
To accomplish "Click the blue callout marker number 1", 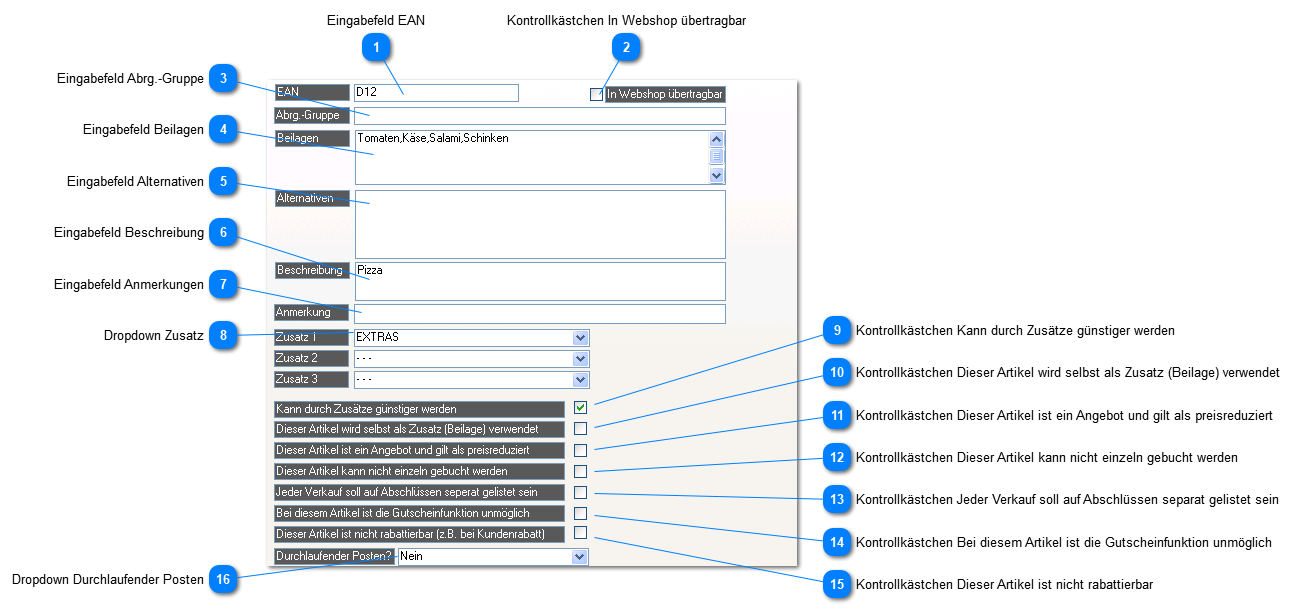I will click(x=376, y=47).
